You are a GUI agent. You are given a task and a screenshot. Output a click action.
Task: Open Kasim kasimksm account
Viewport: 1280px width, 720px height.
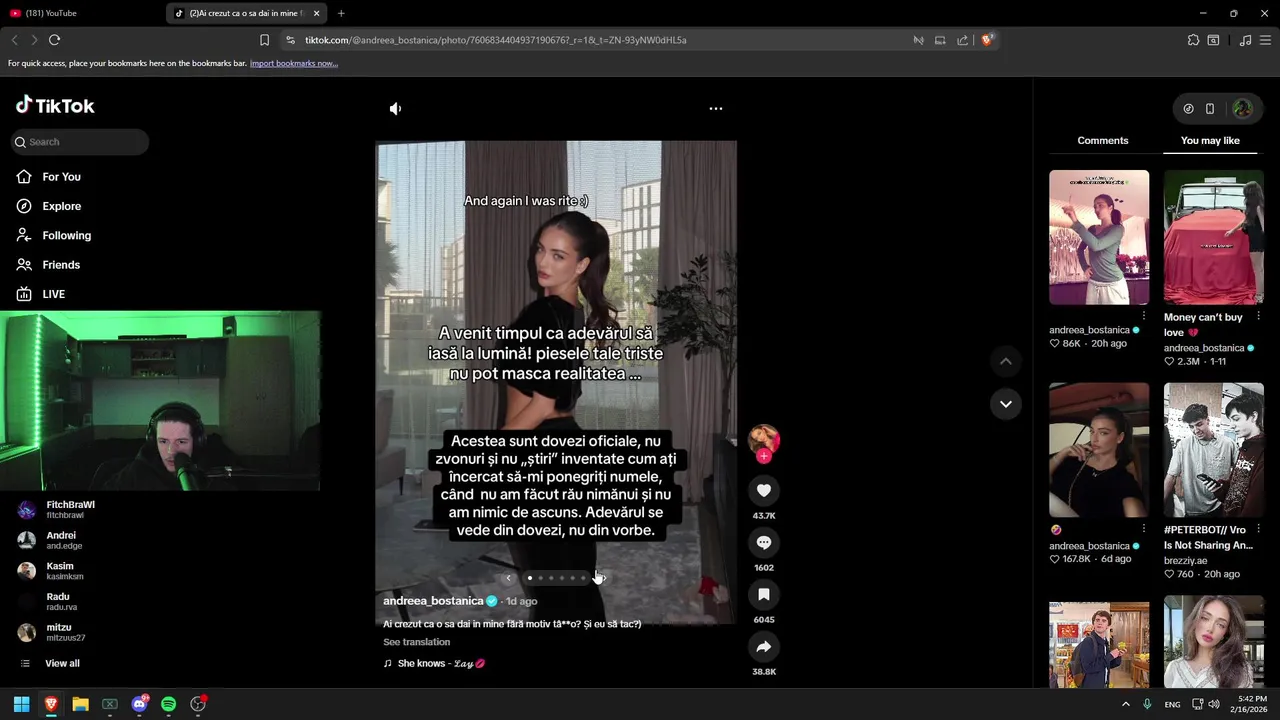coord(52,571)
